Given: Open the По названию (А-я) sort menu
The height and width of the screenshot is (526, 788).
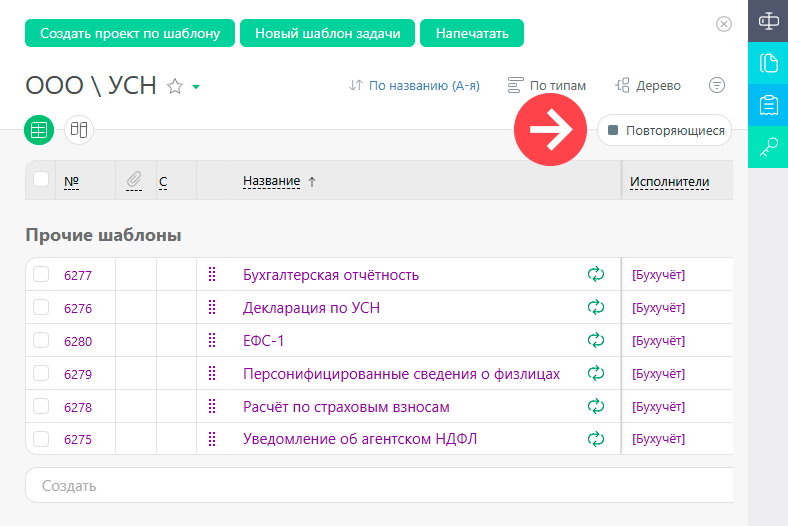Looking at the screenshot, I should (415, 85).
